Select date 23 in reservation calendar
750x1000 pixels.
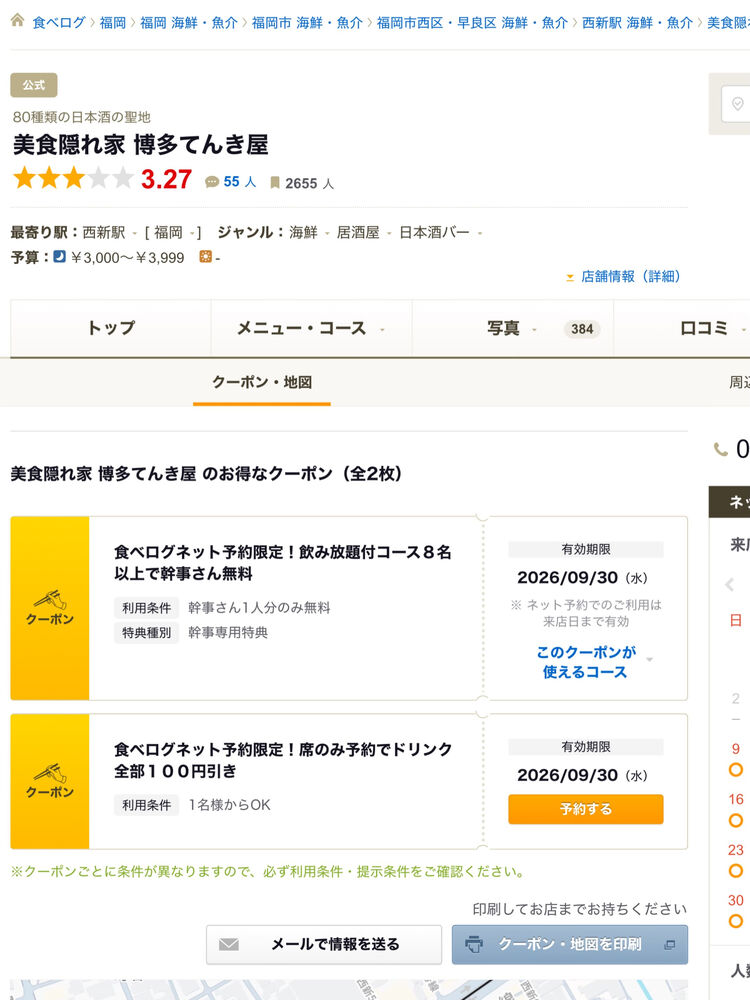pos(736,861)
